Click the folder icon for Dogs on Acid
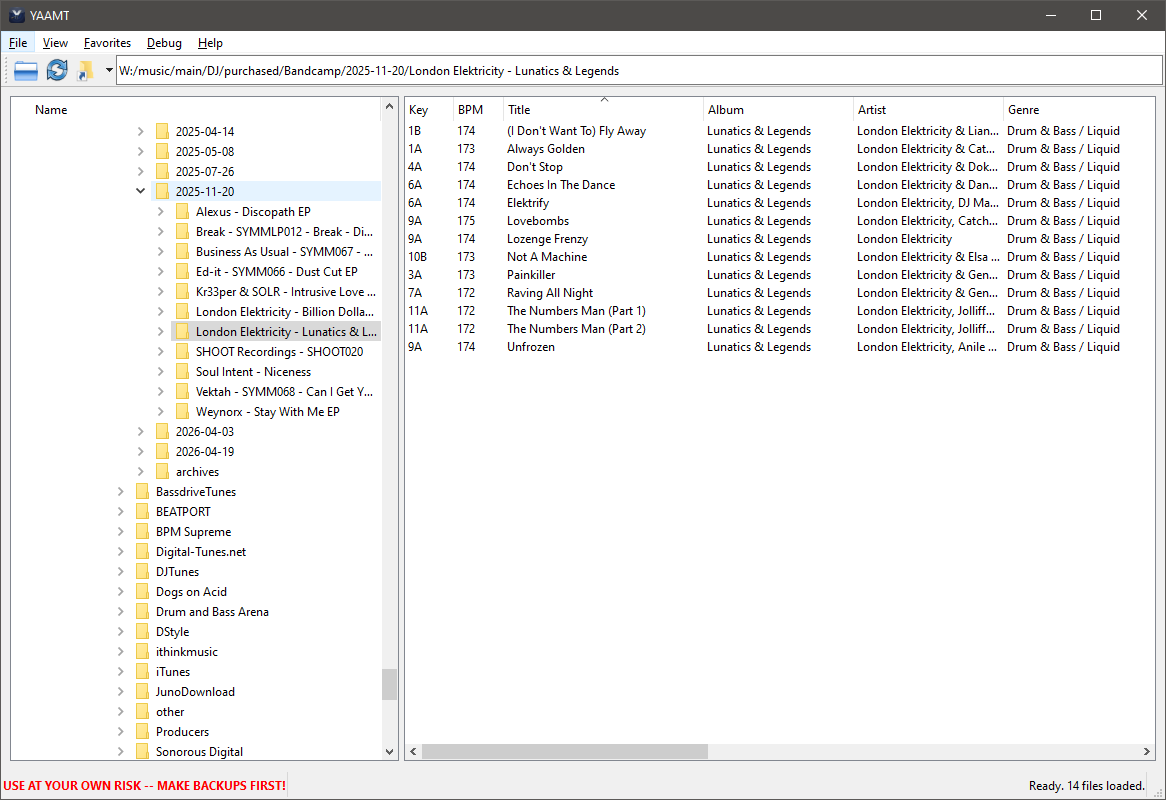The image size is (1166, 800). point(142,592)
